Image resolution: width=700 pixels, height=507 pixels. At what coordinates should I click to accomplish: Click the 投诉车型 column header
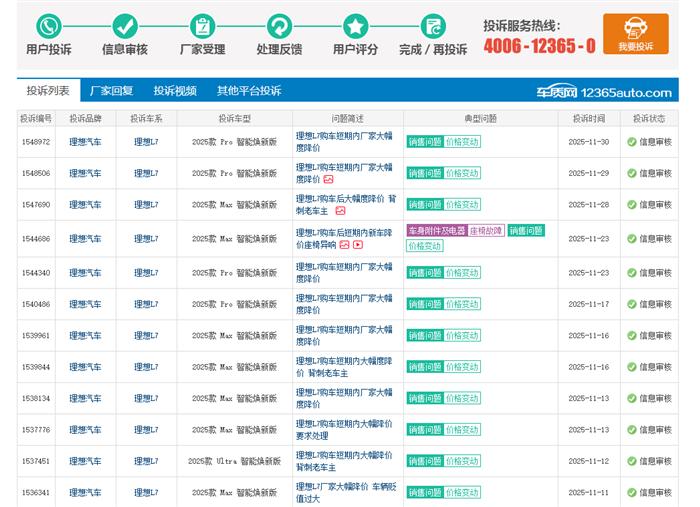[234, 119]
